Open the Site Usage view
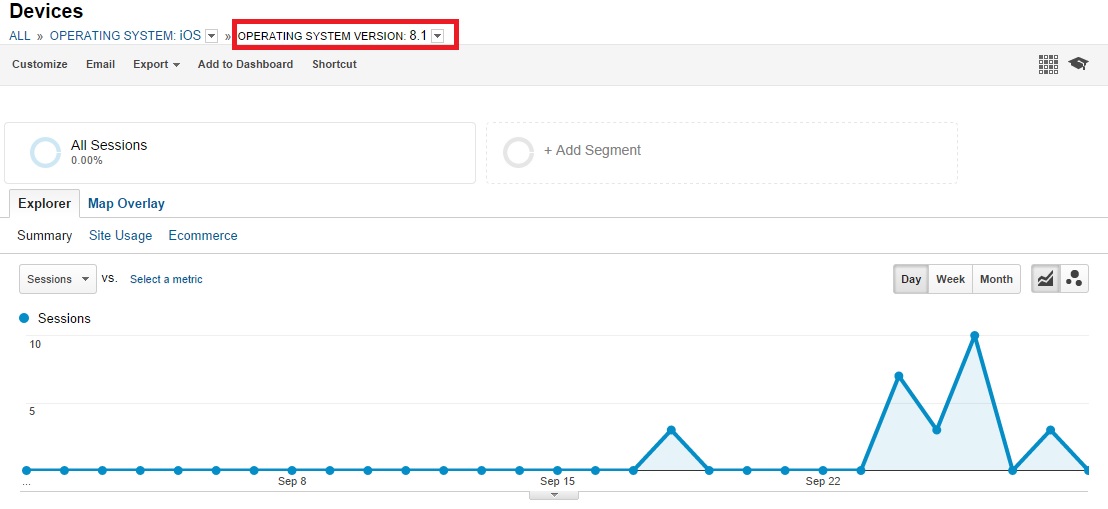 click(120, 235)
